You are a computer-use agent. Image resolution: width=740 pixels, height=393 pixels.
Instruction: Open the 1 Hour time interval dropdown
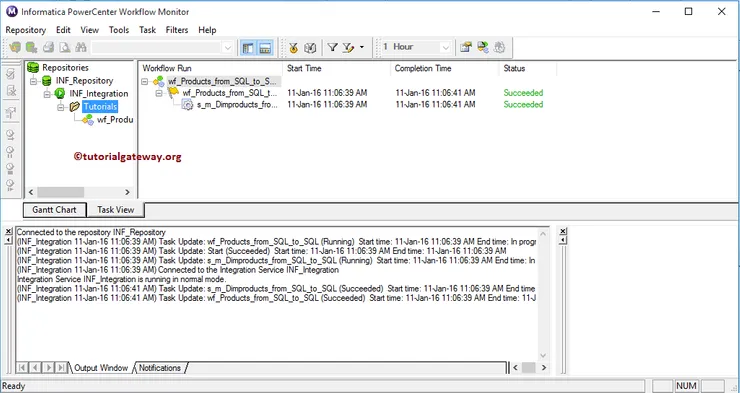point(445,47)
